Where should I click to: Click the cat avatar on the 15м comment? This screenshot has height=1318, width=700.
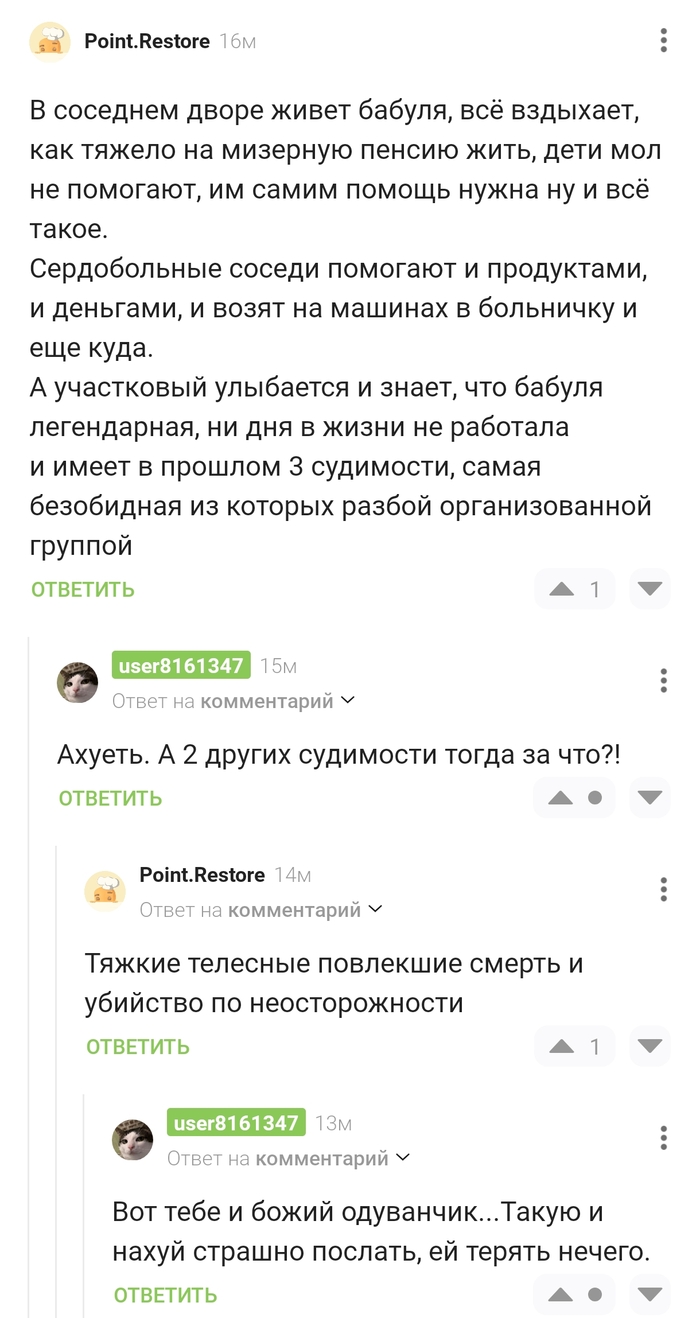(x=78, y=682)
